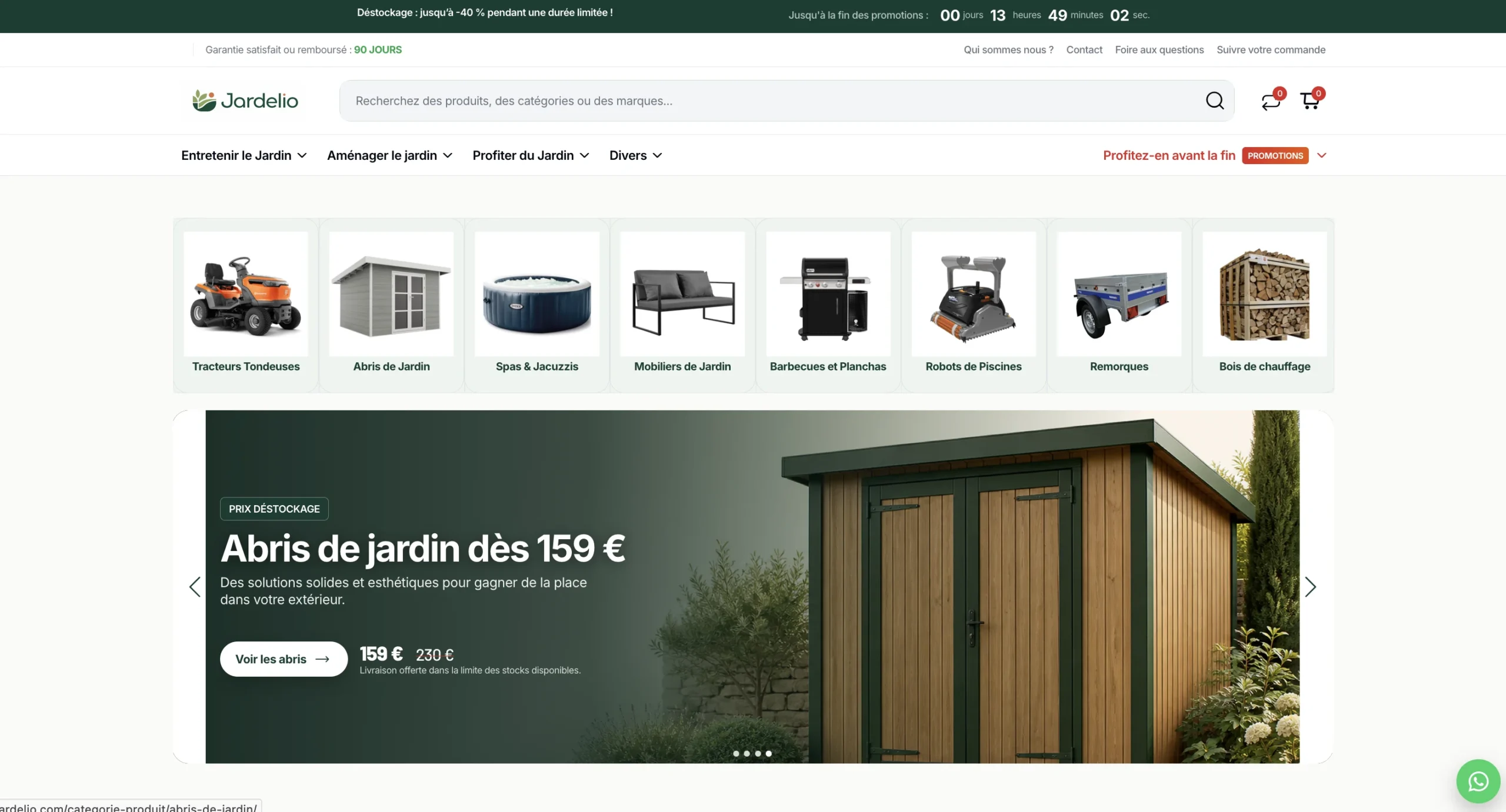Viewport: 1506px width, 812px height.
Task: Click the Abris de jardin dès 159 € heading
Action: pos(422,548)
